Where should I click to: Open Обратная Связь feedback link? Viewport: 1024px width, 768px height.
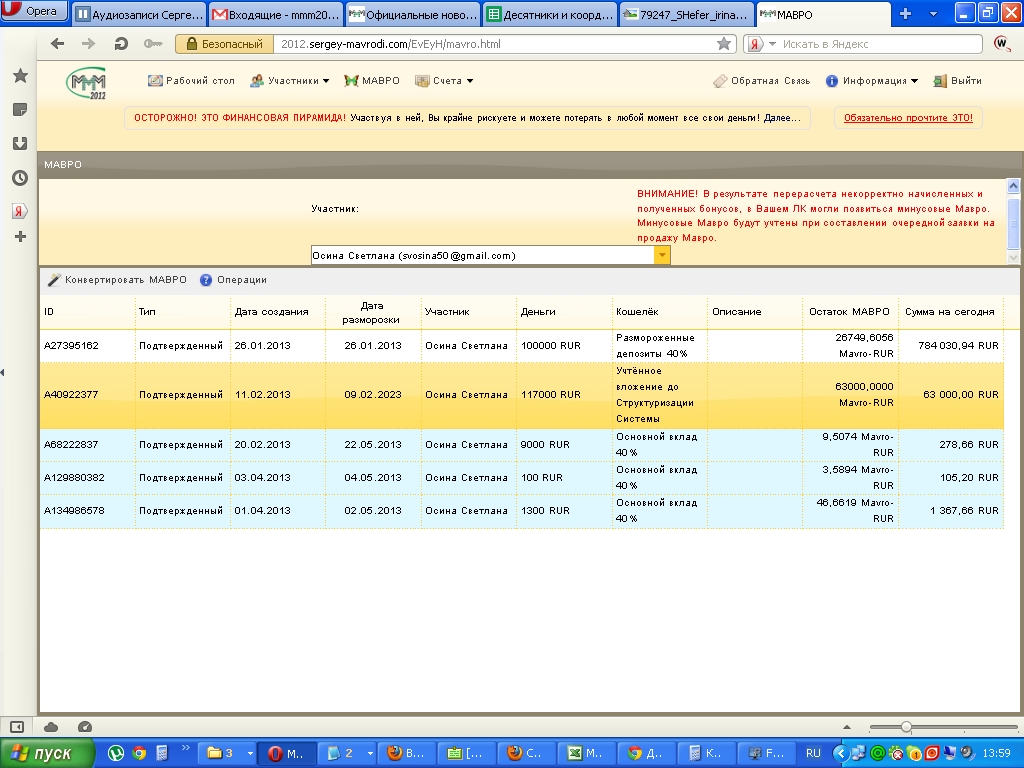pos(761,81)
